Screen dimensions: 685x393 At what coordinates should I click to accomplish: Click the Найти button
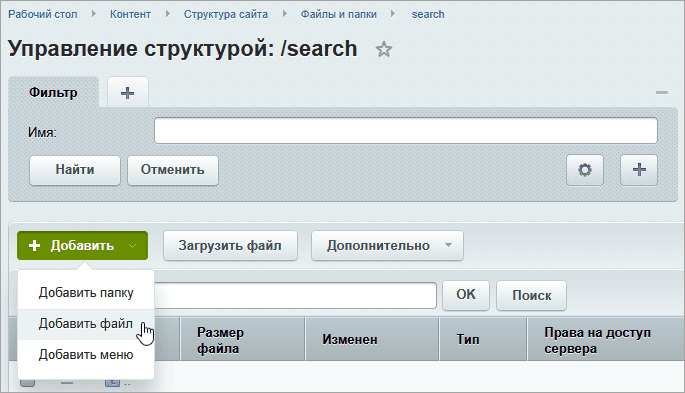coord(75,170)
